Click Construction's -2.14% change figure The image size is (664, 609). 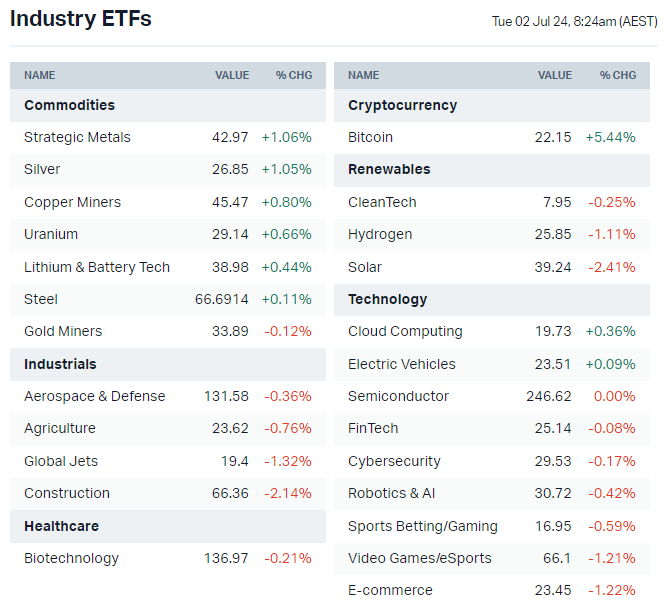[x=287, y=493]
